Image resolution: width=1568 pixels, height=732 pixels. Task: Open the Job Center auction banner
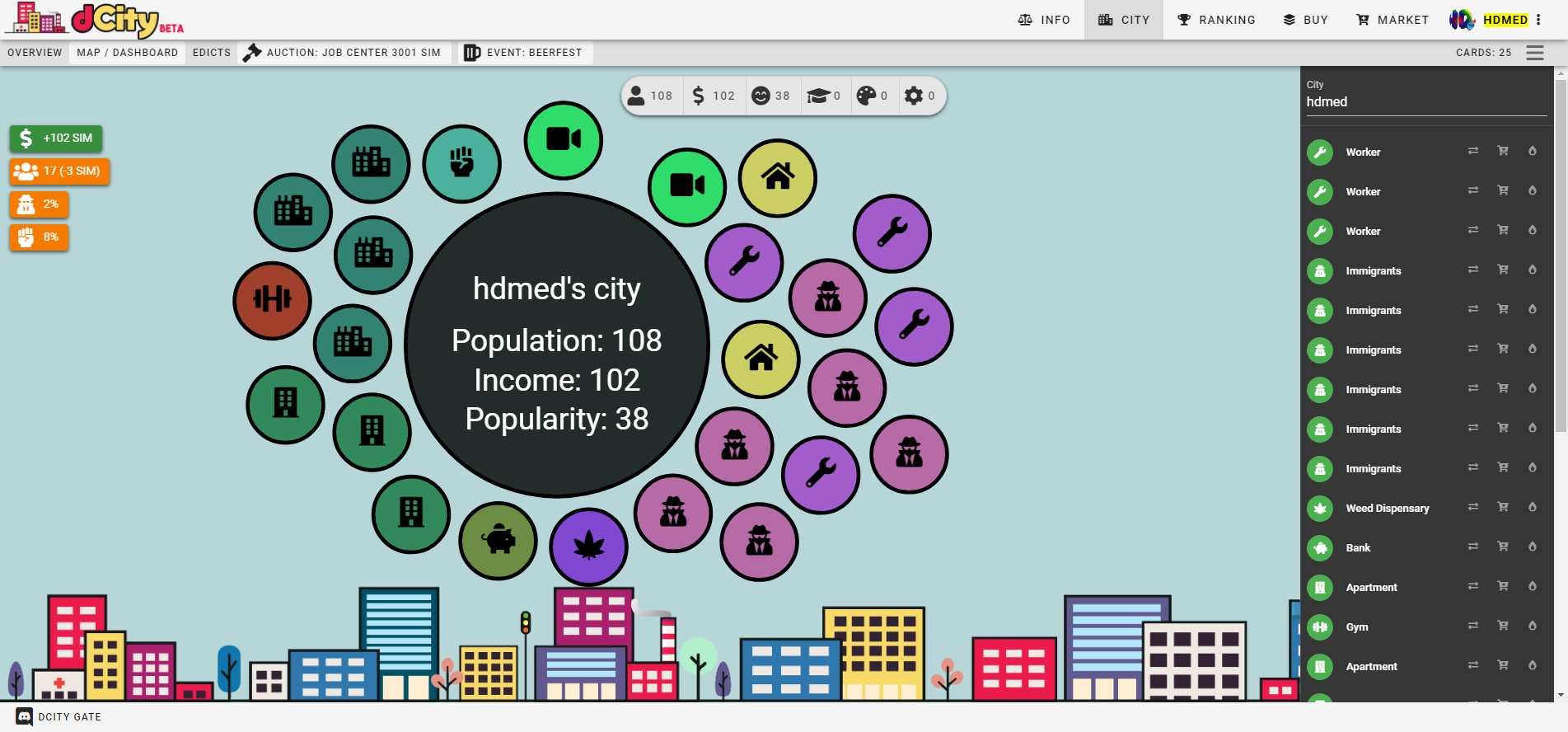(x=344, y=53)
